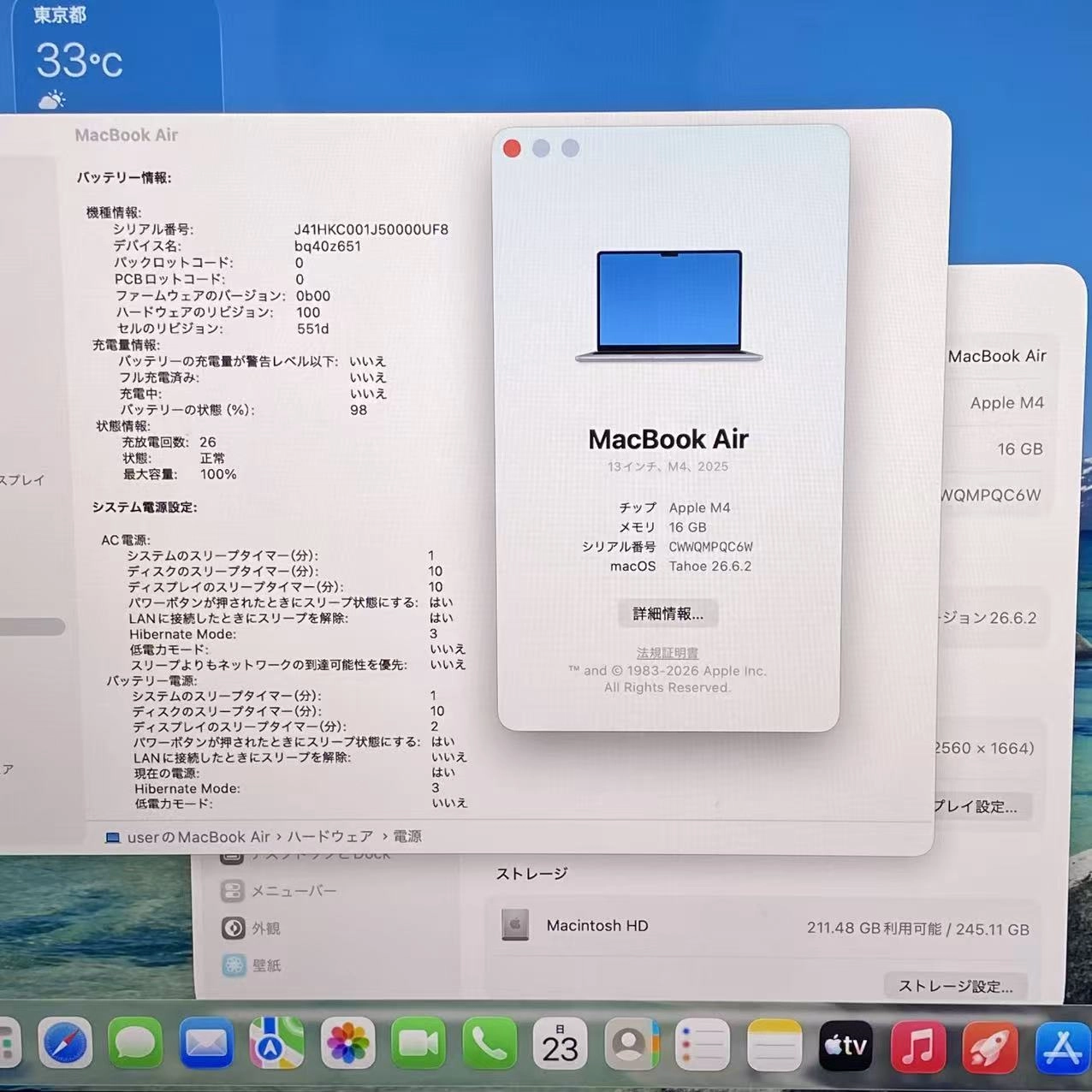Click the バッテリーの状態 (%) value 98
Image resolution: width=1092 pixels, height=1092 pixels.
359,410
